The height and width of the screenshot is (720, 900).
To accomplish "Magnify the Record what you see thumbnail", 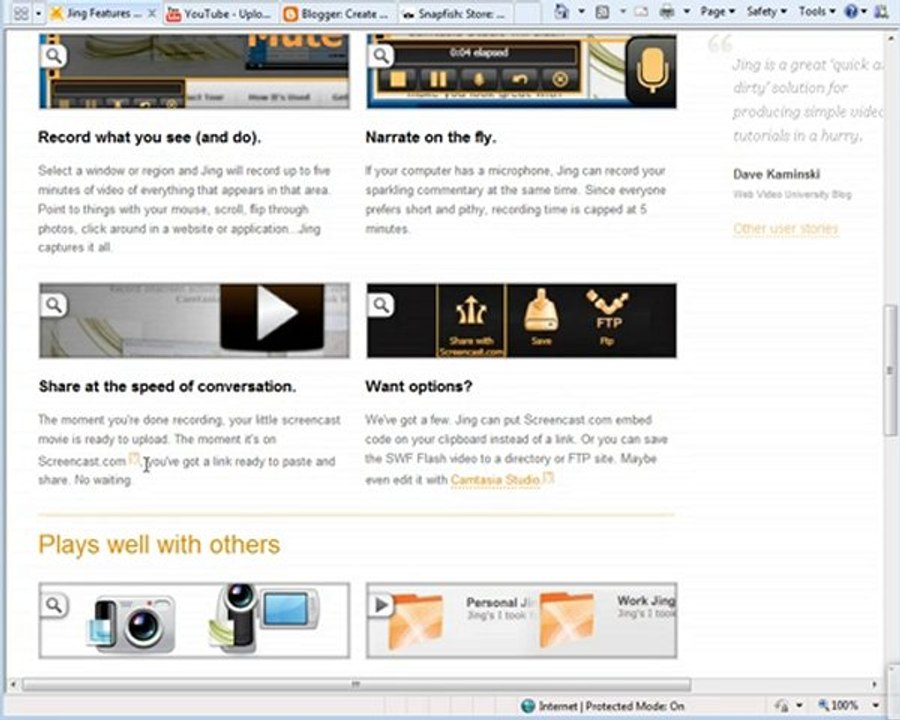I will tap(53, 56).
